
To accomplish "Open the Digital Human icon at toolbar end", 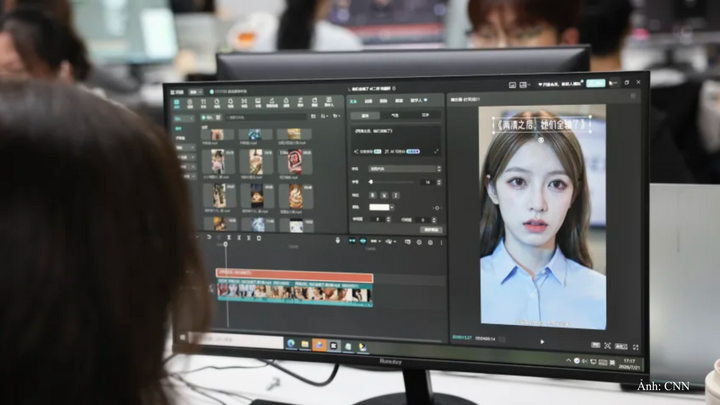I will (x=329, y=102).
